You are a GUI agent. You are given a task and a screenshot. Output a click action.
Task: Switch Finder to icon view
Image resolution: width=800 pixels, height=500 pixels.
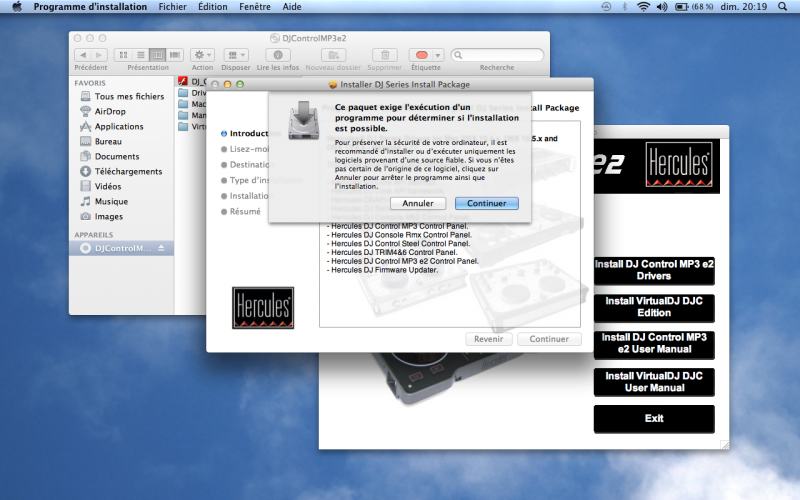point(123,55)
